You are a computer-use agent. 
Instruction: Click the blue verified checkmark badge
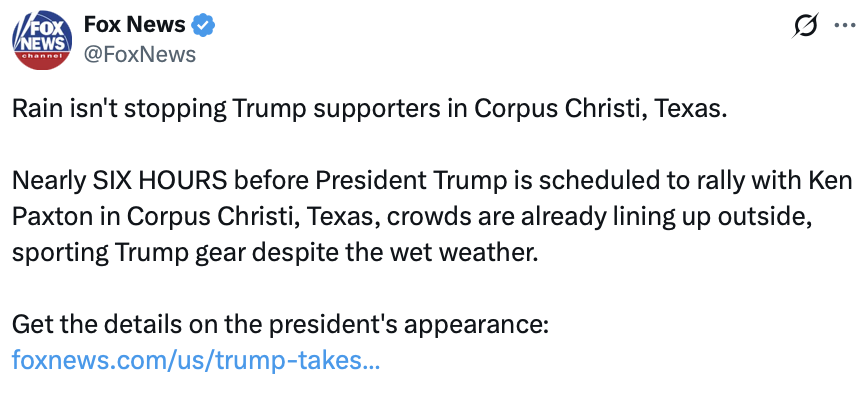[203, 25]
